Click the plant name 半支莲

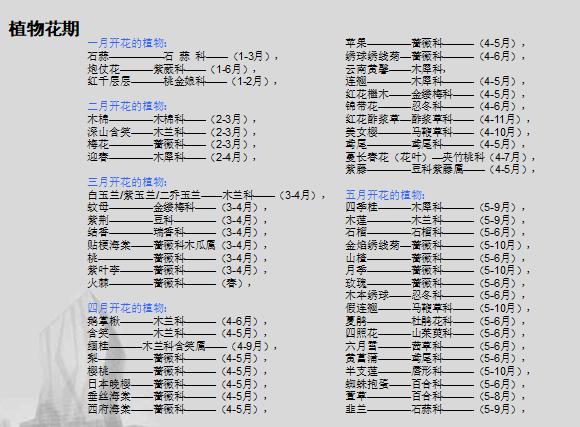pos(362,371)
